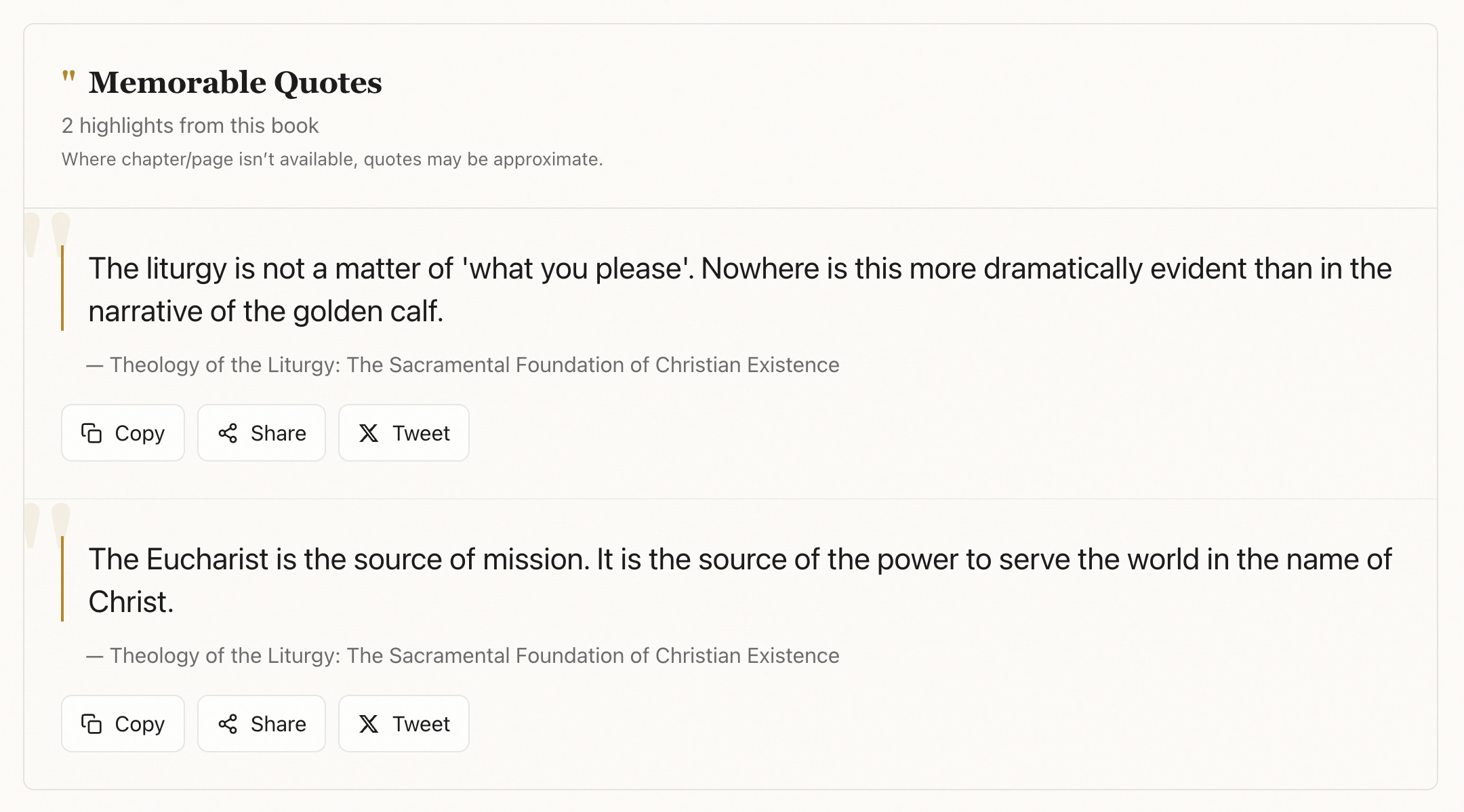The width and height of the screenshot is (1464, 812).
Task: Click the gold quotation mark beside Memorable Quotes
Action: click(68, 77)
